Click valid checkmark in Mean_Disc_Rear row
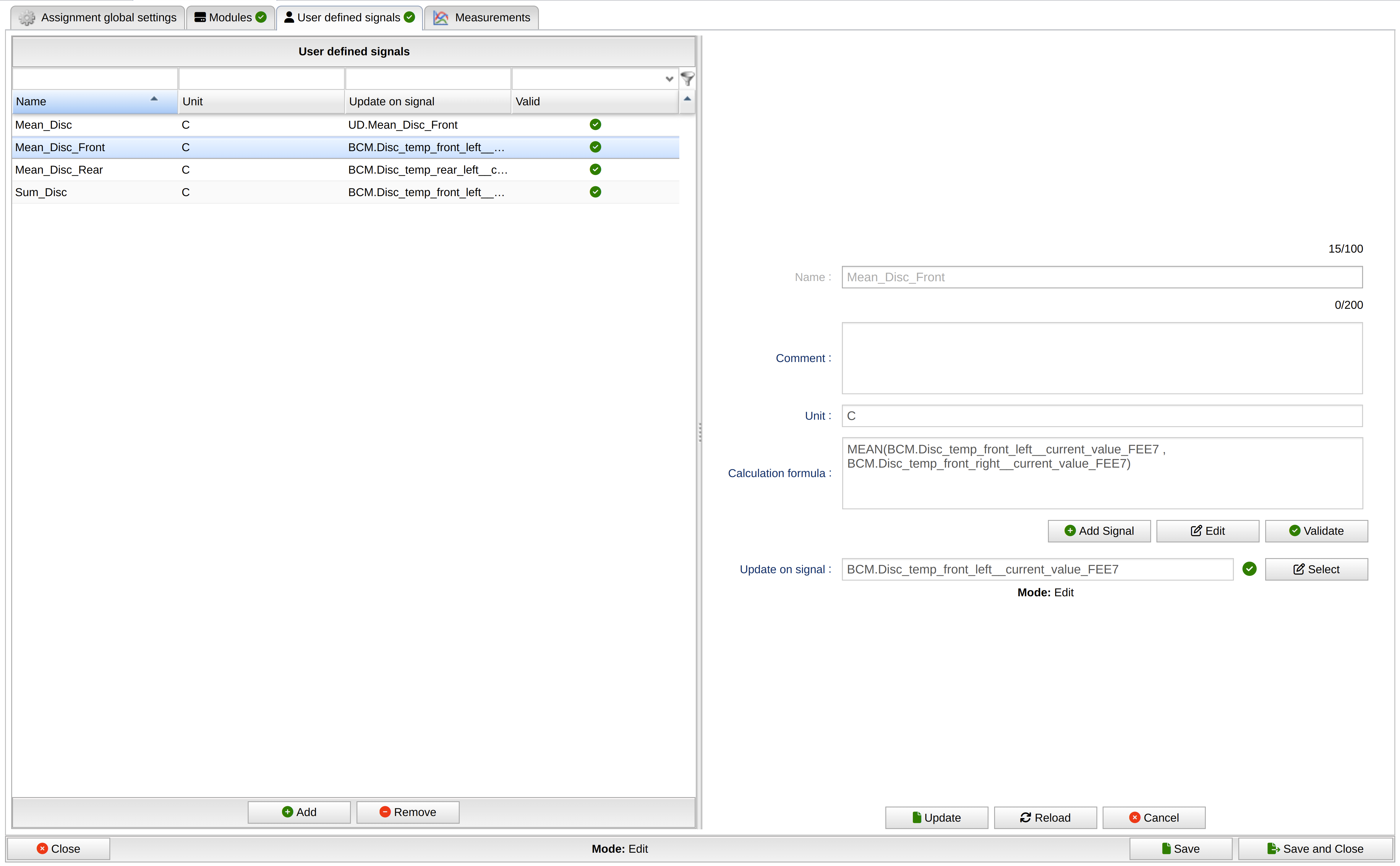Viewport: 1400px width, 866px height. [x=595, y=169]
